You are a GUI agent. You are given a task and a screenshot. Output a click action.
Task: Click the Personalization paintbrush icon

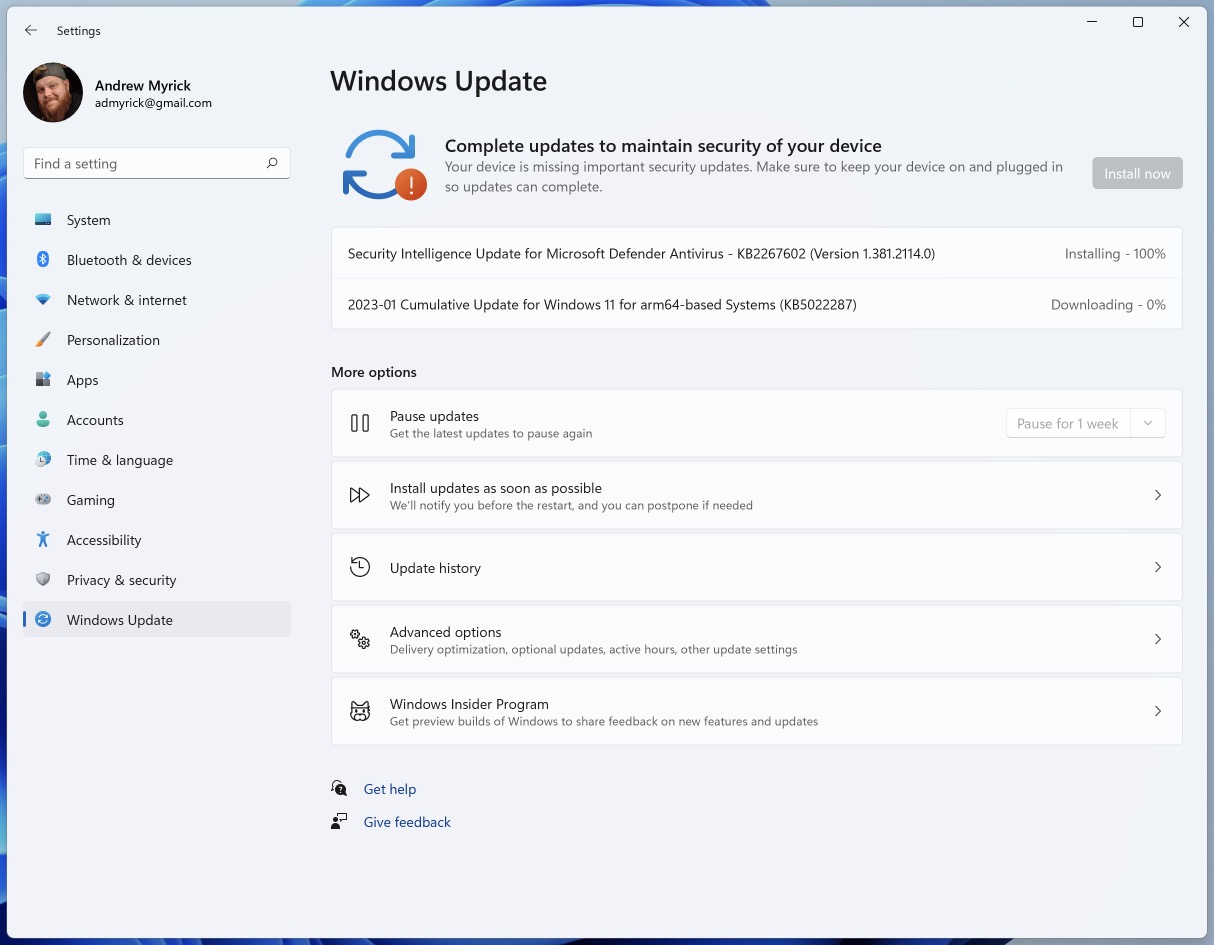pyautogui.click(x=43, y=340)
